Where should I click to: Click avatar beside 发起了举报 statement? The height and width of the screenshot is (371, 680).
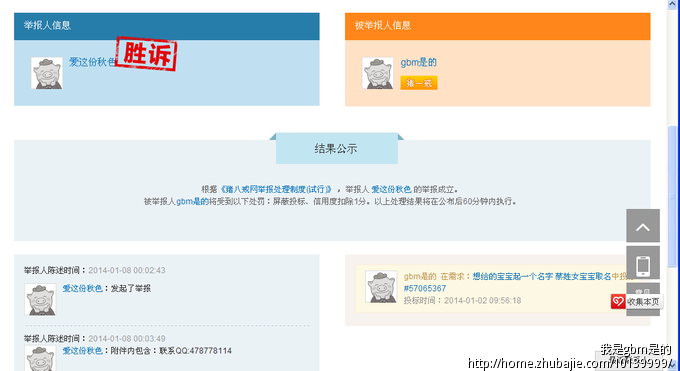40,299
